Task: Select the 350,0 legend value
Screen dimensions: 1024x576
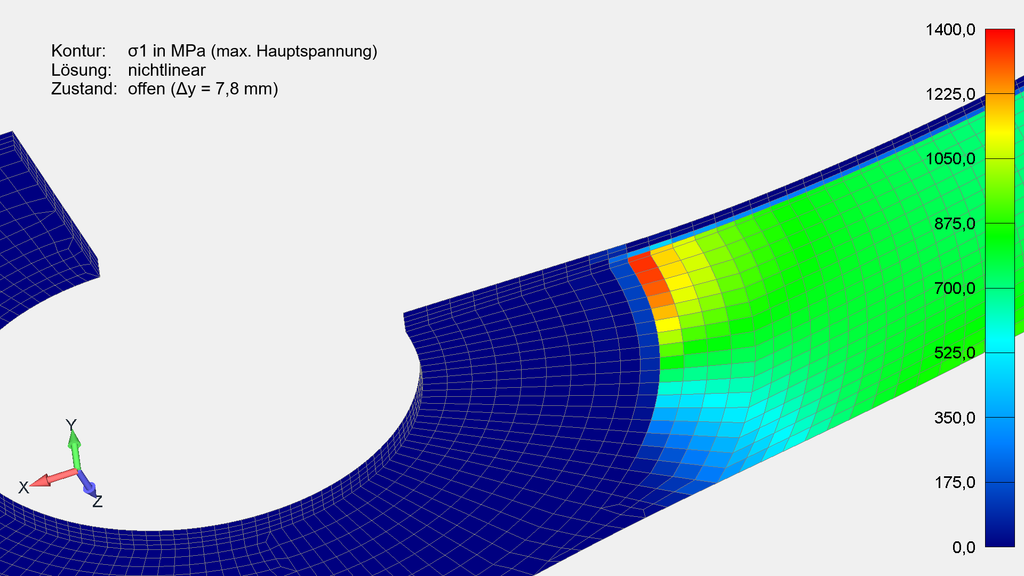Action: pyautogui.click(x=954, y=417)
